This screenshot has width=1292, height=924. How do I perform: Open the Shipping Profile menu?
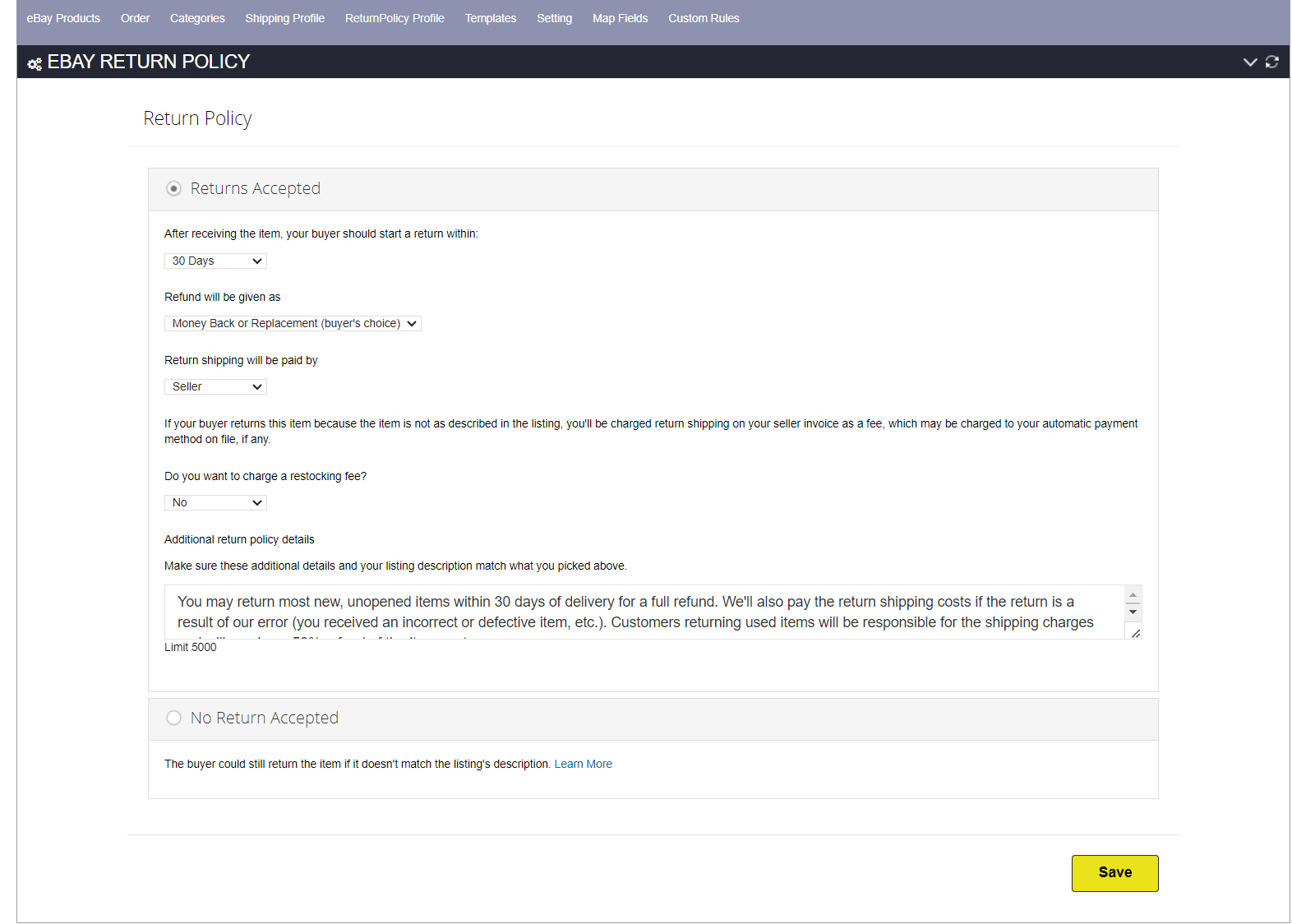click(284, 18)
